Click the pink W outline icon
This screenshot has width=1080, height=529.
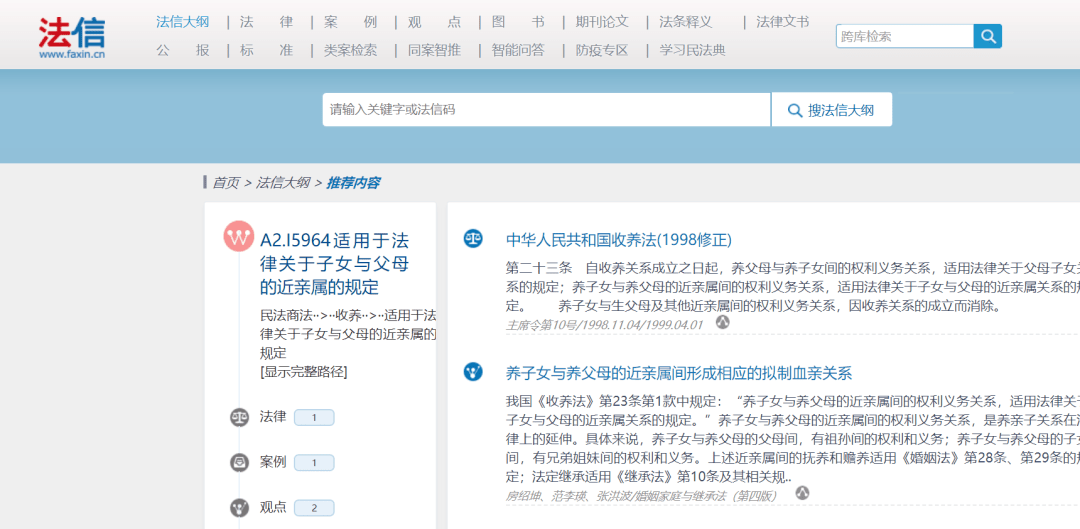point(239,237)
